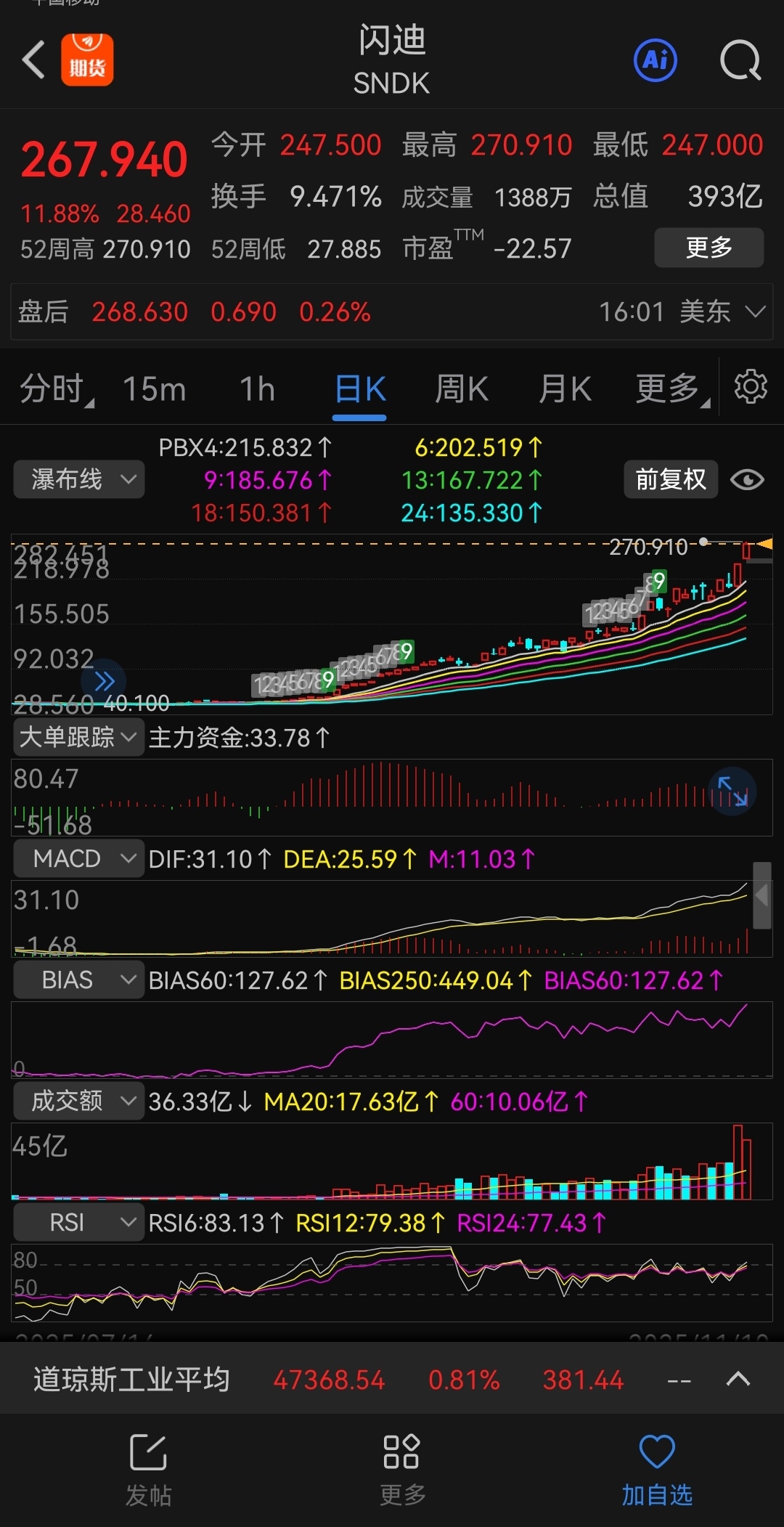
Task: Open the MACD indicator dropdown
Action: [79, 858]
